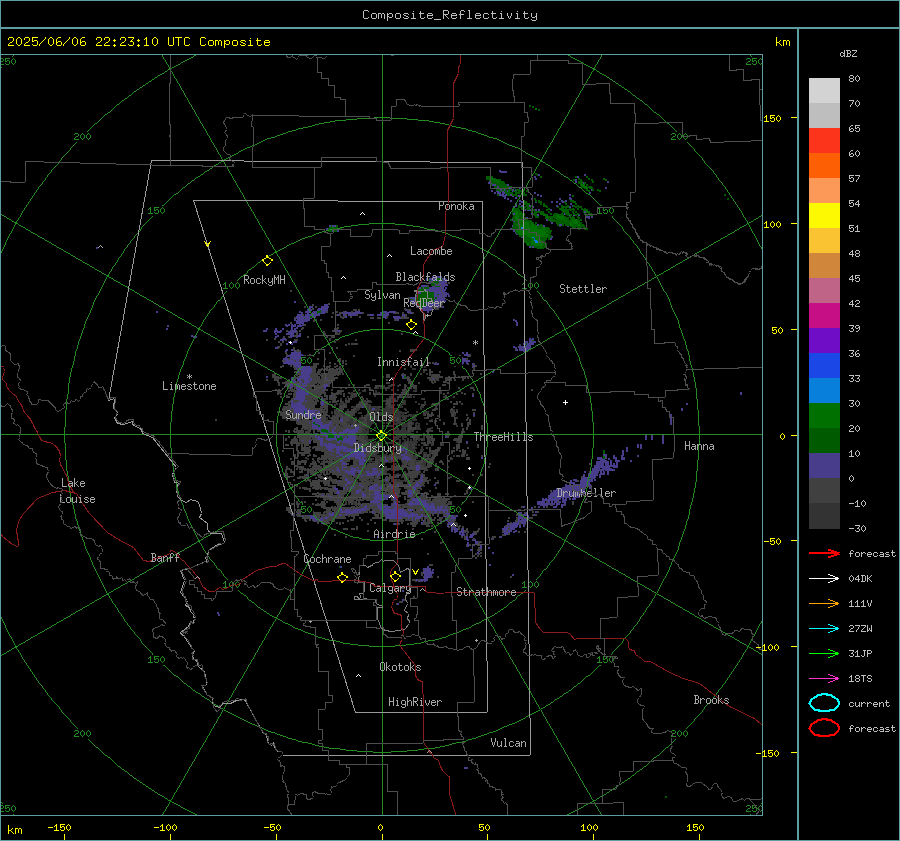Viewport: 900px width, 841px height.
Task: Click the orange 111V arrow in legend
Action: 824,603
